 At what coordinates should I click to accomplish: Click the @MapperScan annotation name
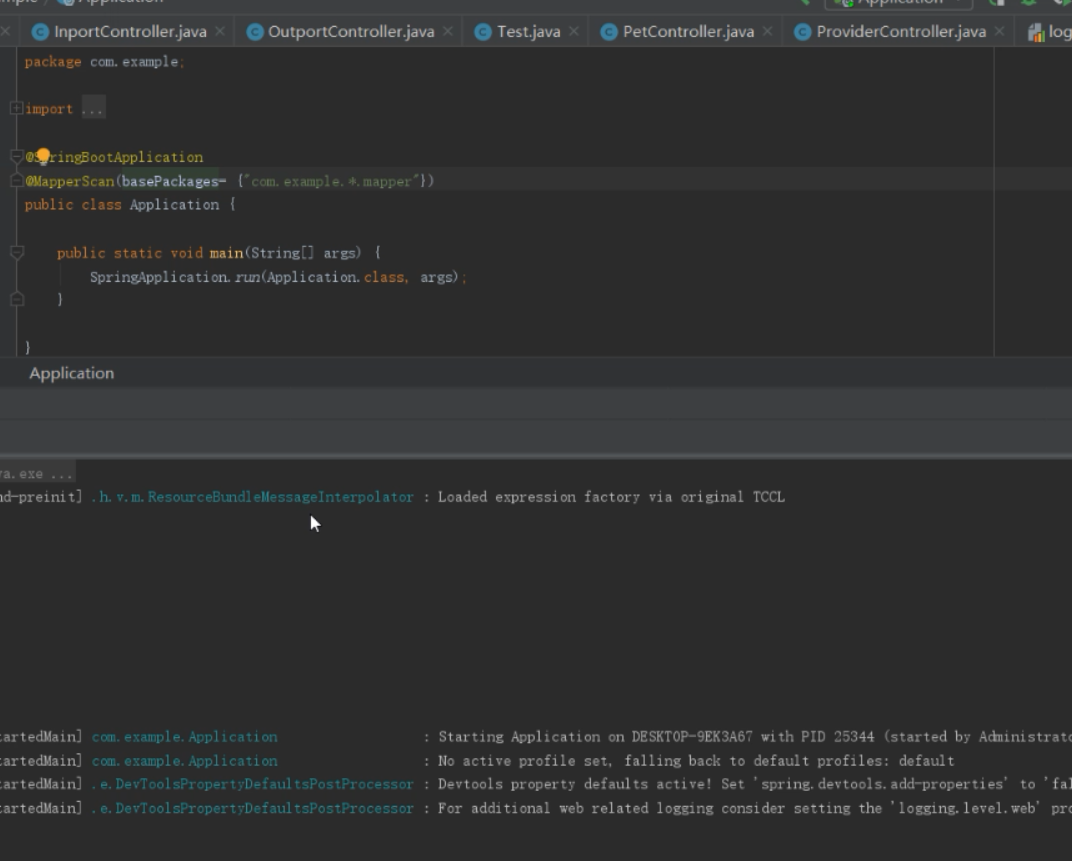pos(70,181)
